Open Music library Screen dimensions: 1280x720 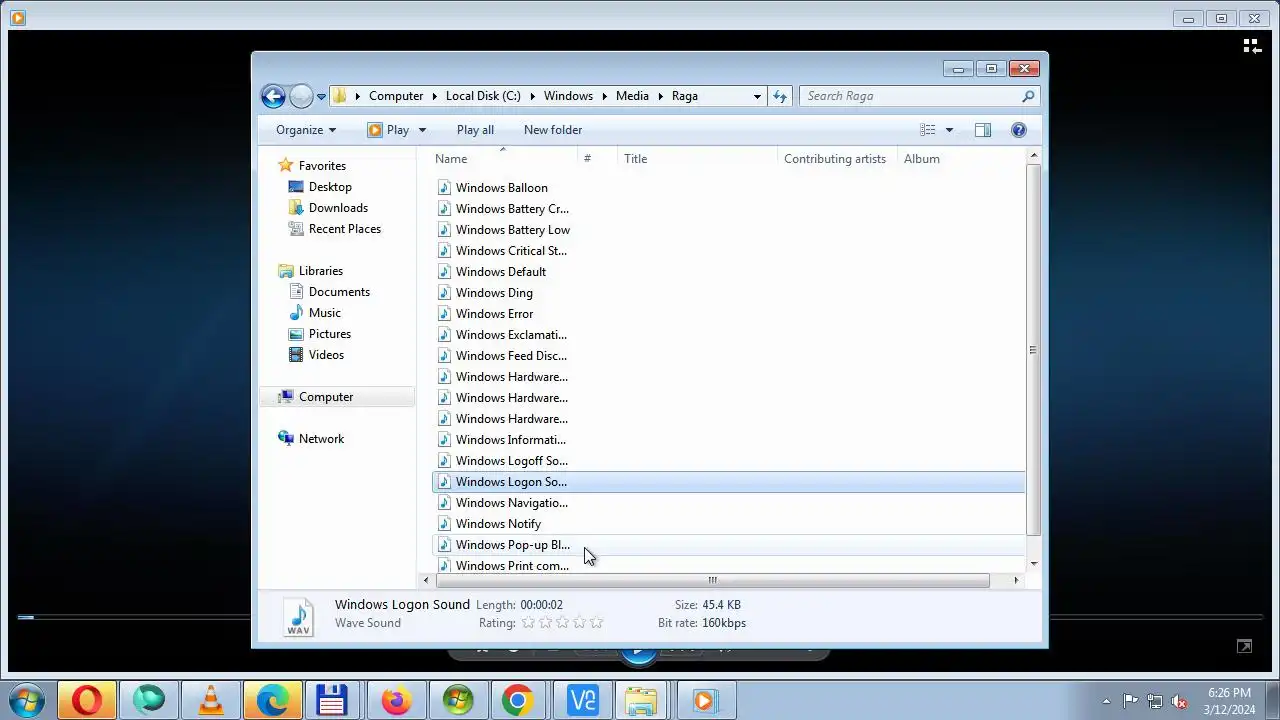tap(324, 313)
